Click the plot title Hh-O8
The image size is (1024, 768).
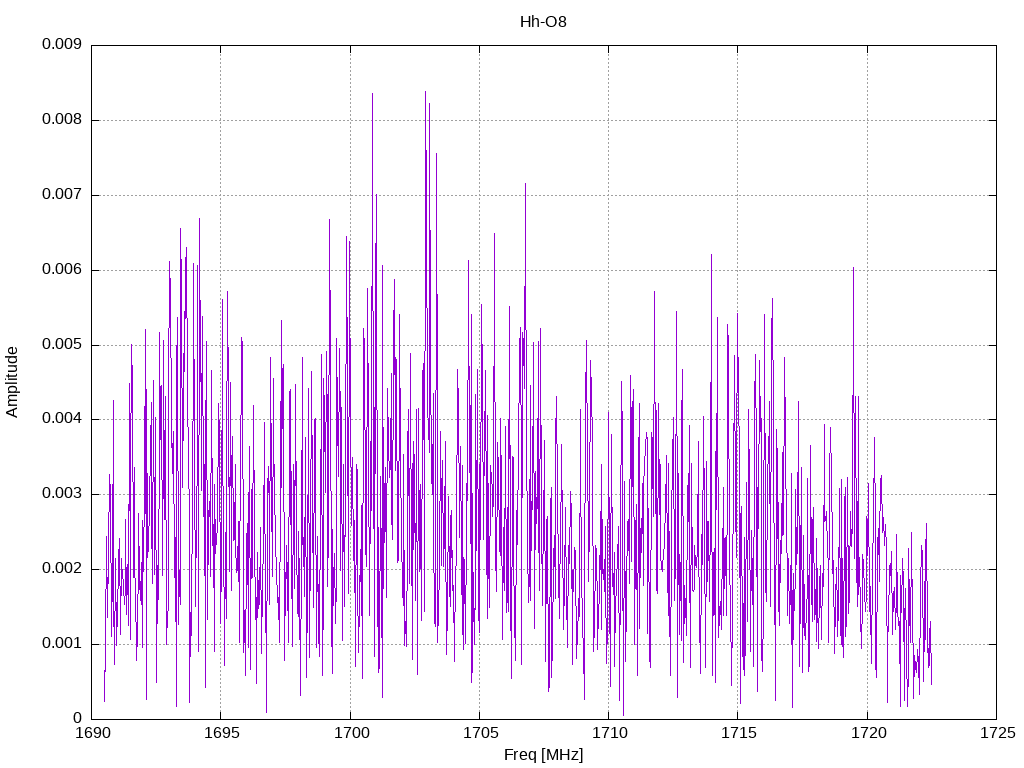point(543,22)
